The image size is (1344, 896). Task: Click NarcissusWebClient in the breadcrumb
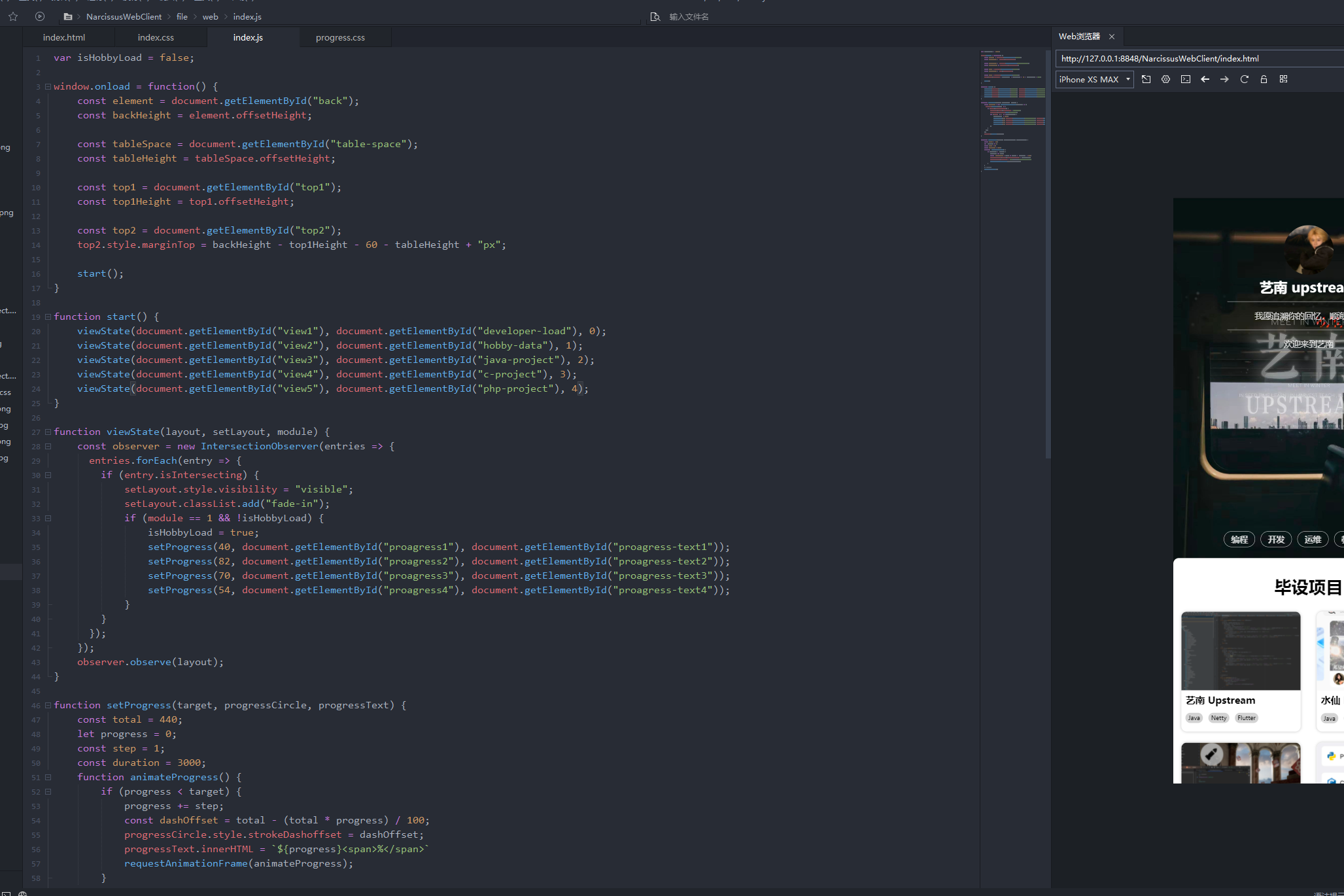(124, 16)
